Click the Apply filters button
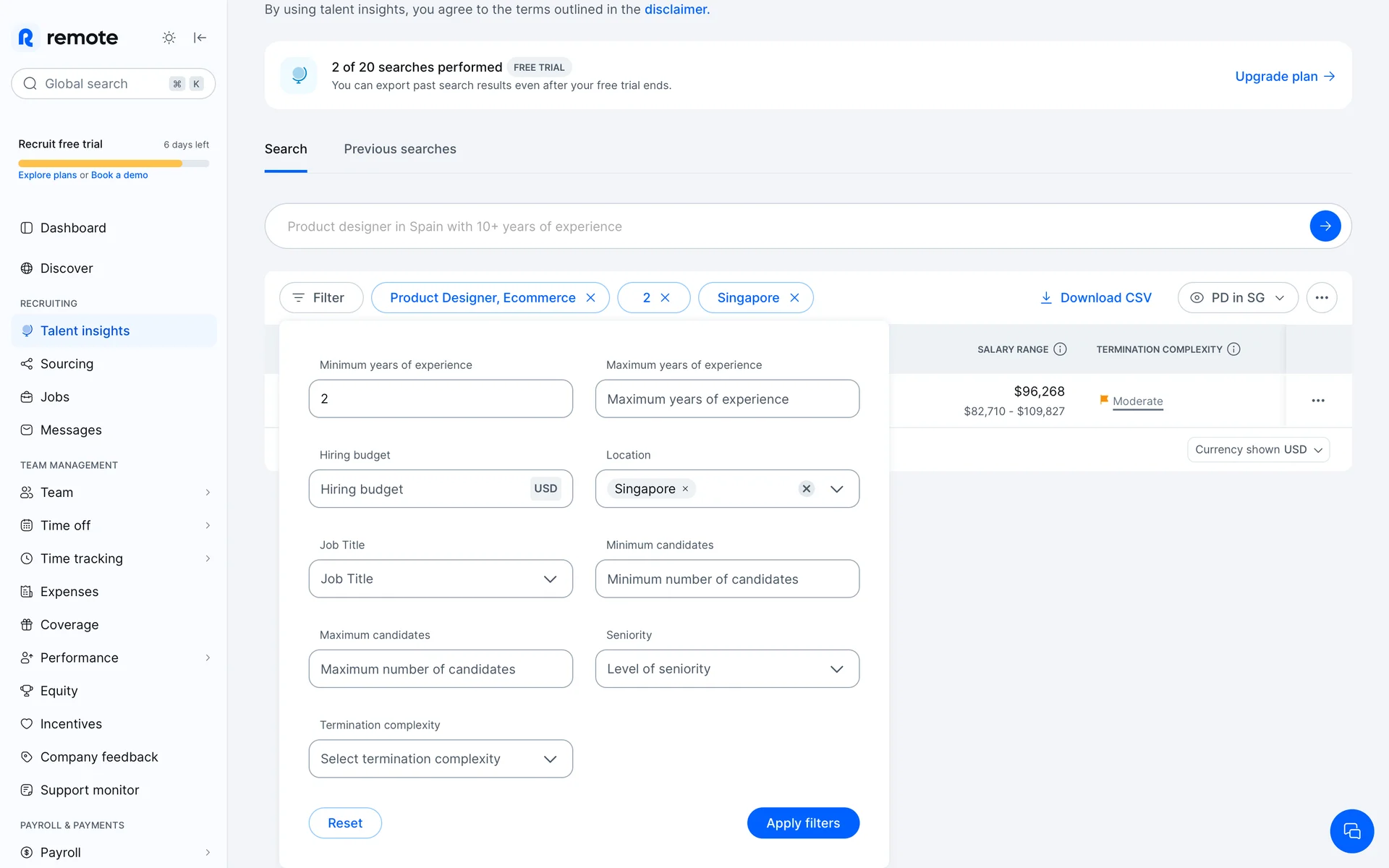Viewport: 1389px width, 868px height. (x=802, y=823)
